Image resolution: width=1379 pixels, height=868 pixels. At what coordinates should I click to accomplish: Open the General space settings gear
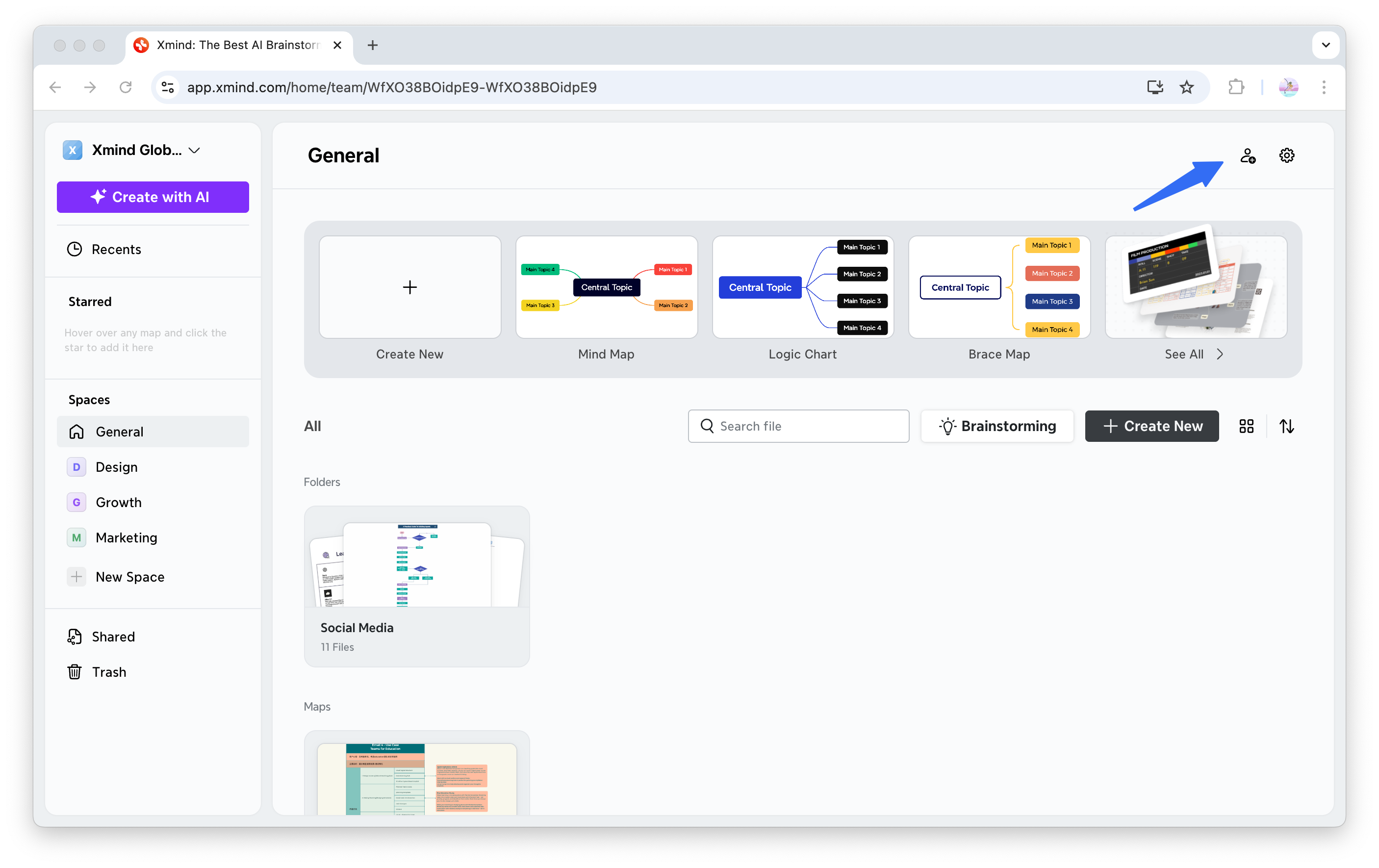(1286, 156)
